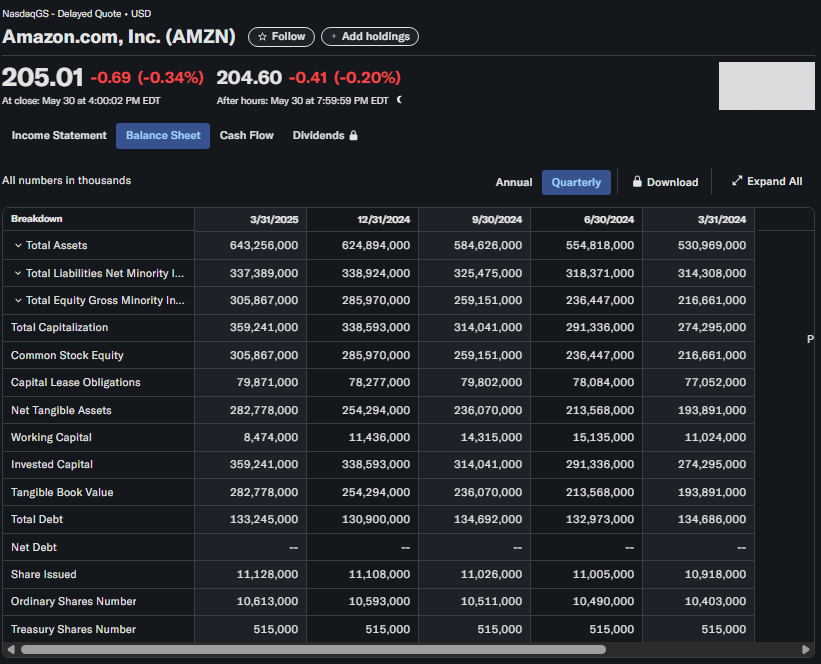Download the balance sheet data
821x664 pixels.
click(665, 182)
